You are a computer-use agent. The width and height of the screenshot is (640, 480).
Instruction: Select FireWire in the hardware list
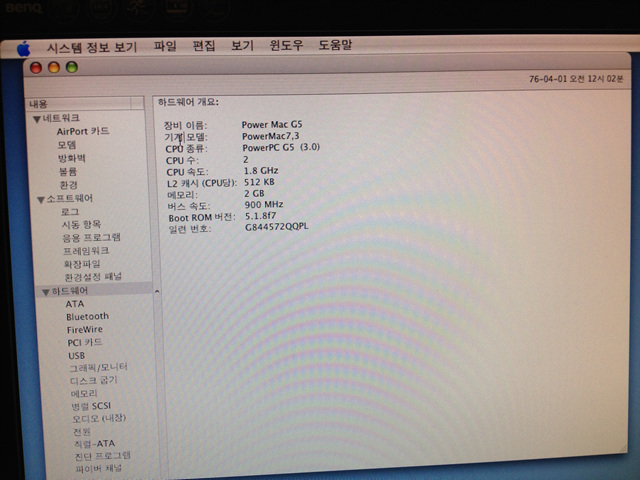[87, 329]
